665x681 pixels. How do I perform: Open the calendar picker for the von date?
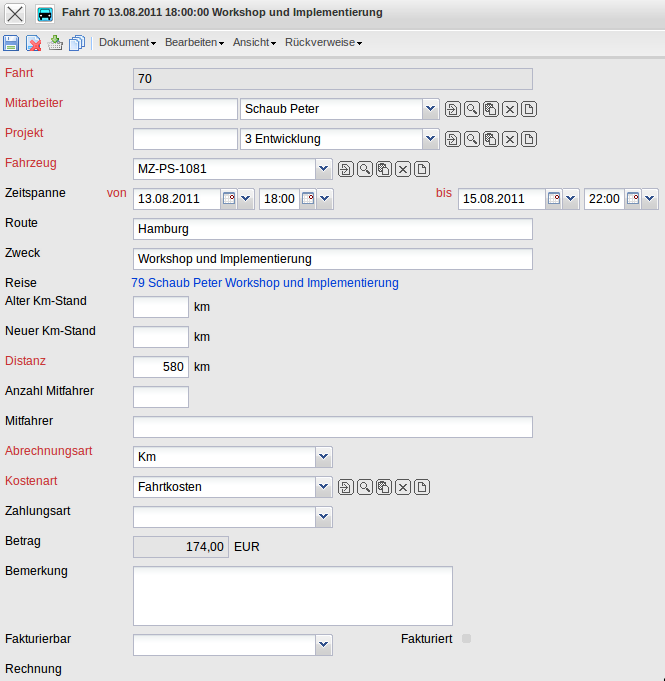point(228,199)
